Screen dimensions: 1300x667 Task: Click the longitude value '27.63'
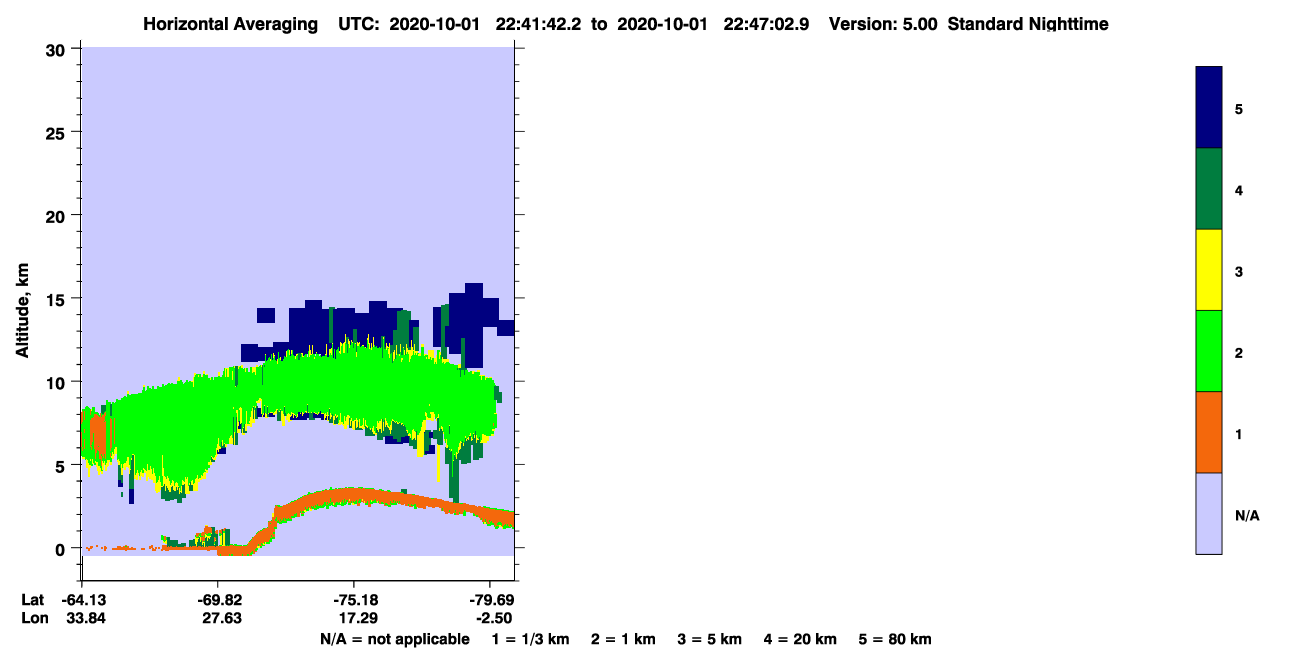coord(221,618)
